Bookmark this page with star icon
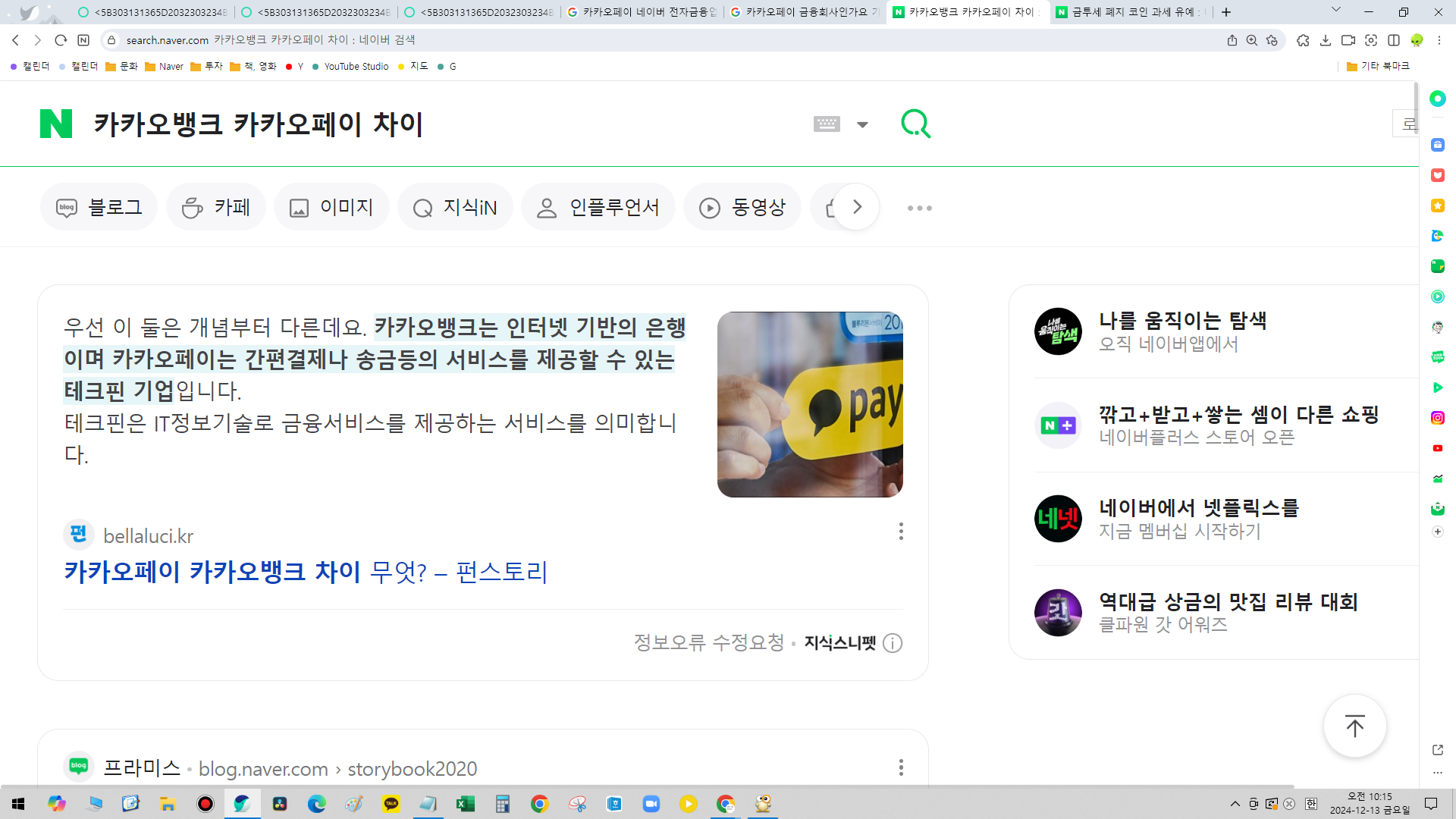 click(x=1272, y=40)
